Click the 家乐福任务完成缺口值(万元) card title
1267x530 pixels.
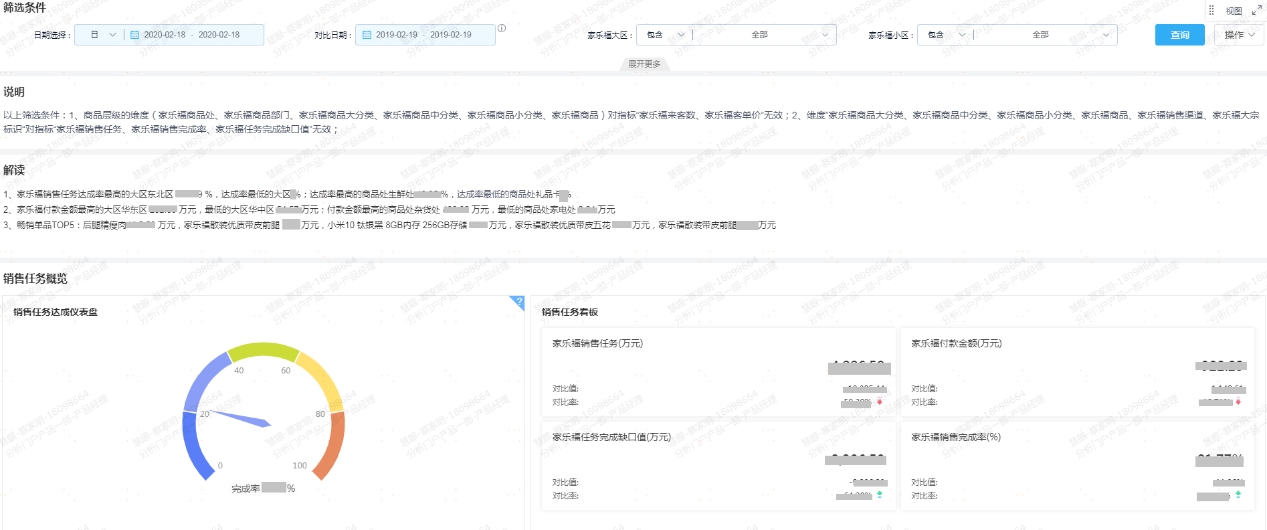point(611,437)
